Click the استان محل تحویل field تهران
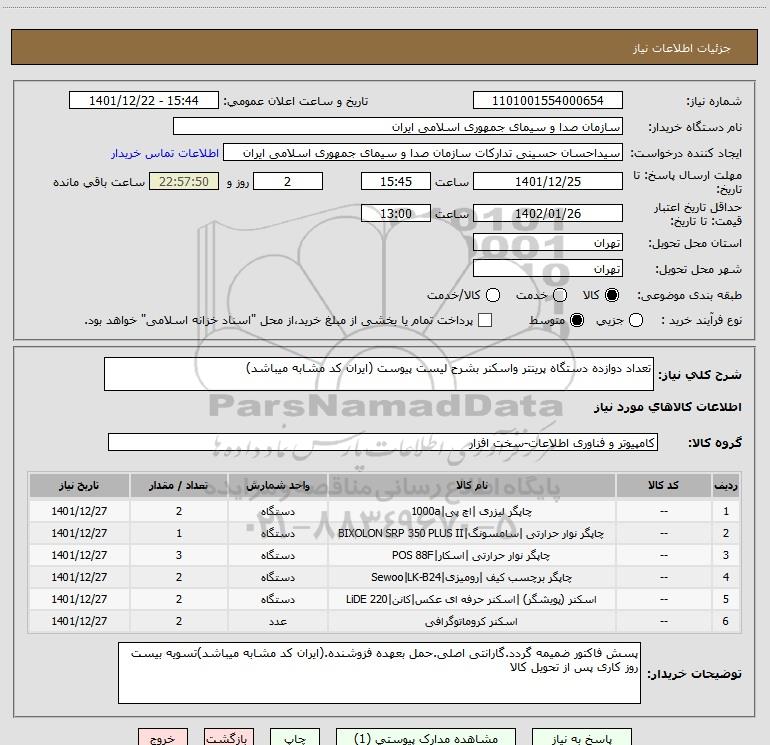This screenshot has width=770, height=745. click(548, 243)
